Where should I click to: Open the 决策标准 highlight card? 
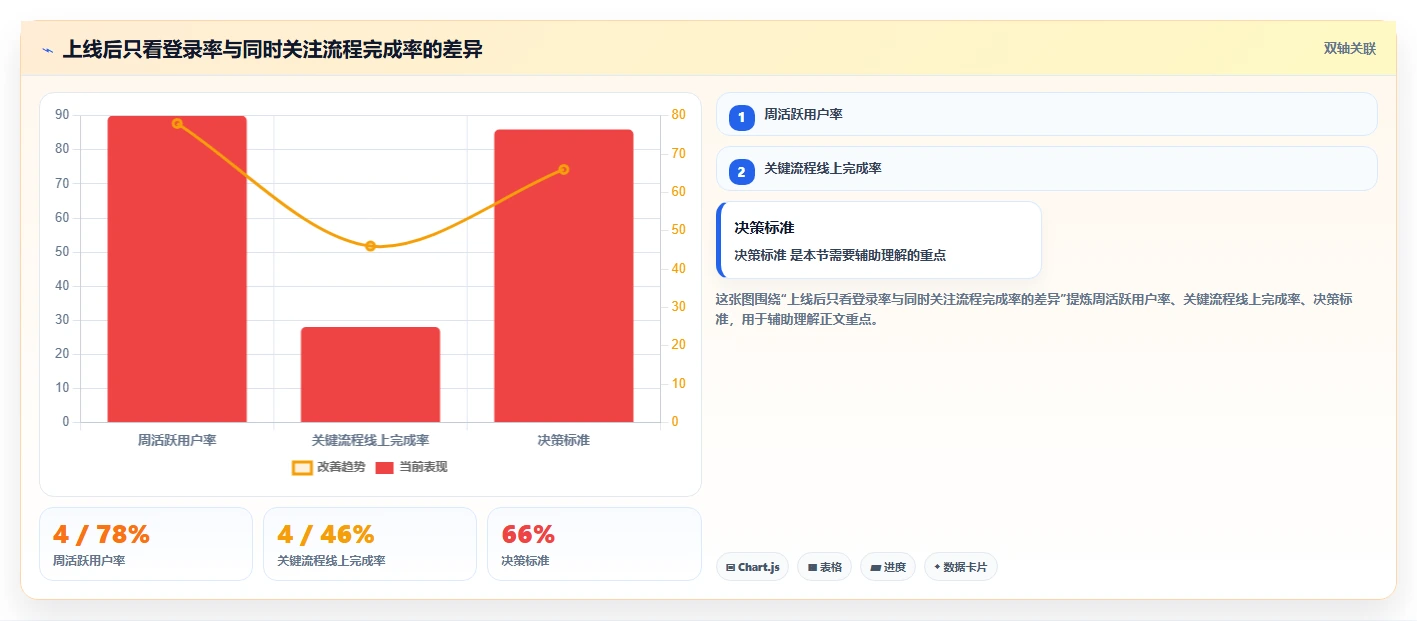click(x=879, y=240)
